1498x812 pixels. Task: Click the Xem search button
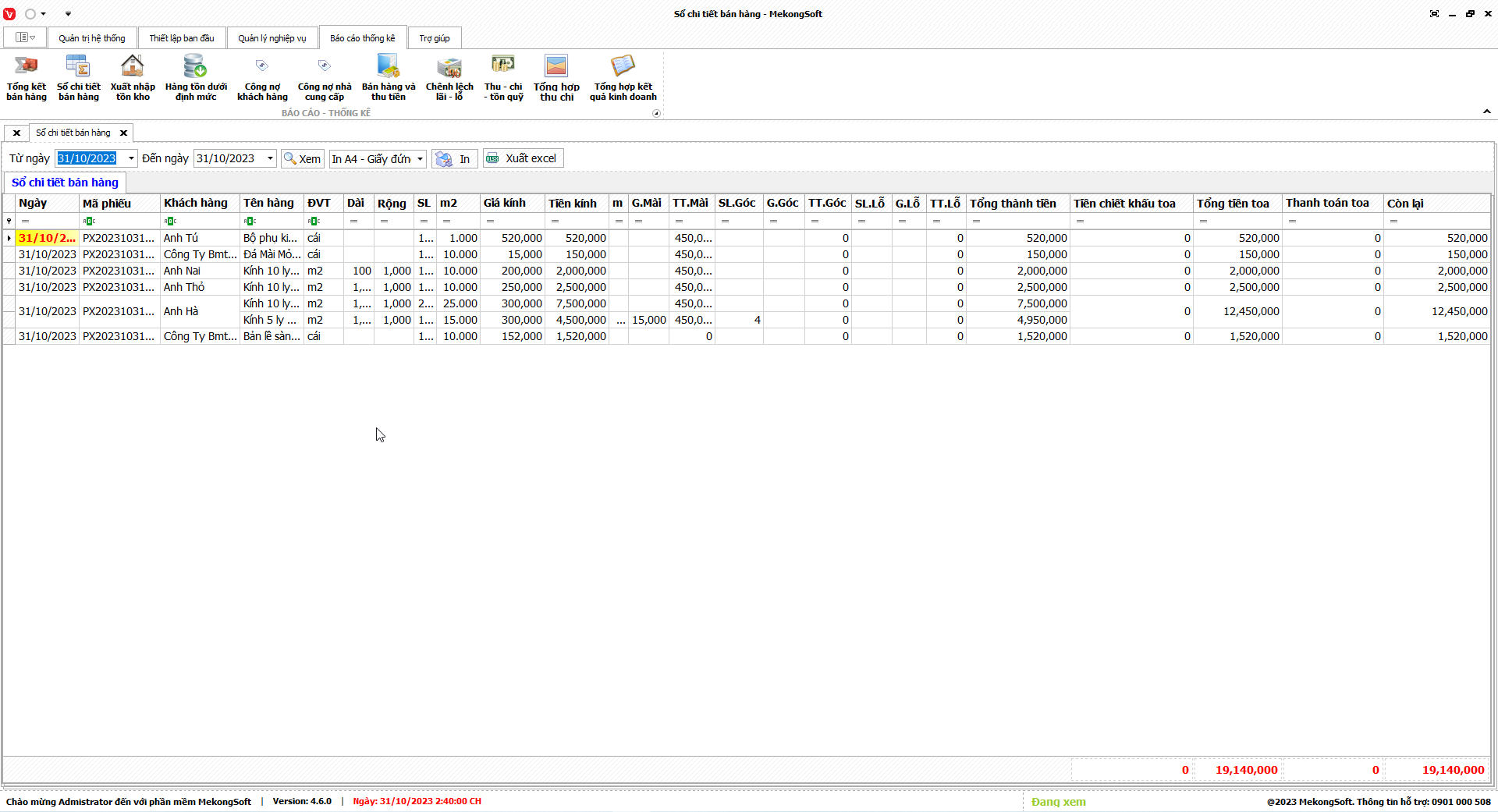coord(303,159)
